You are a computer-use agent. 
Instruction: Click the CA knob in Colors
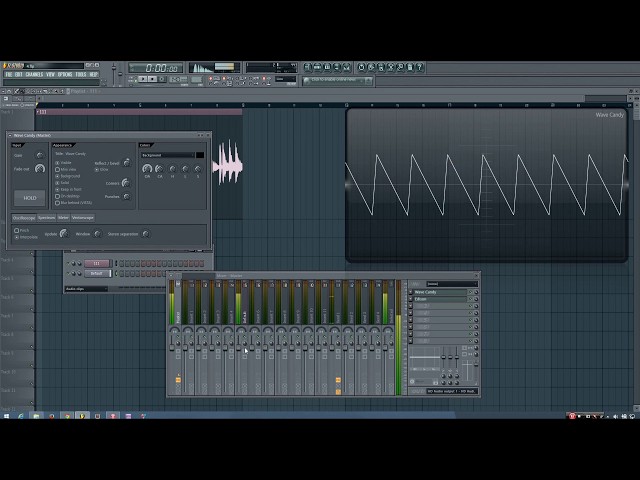point(160,169)
